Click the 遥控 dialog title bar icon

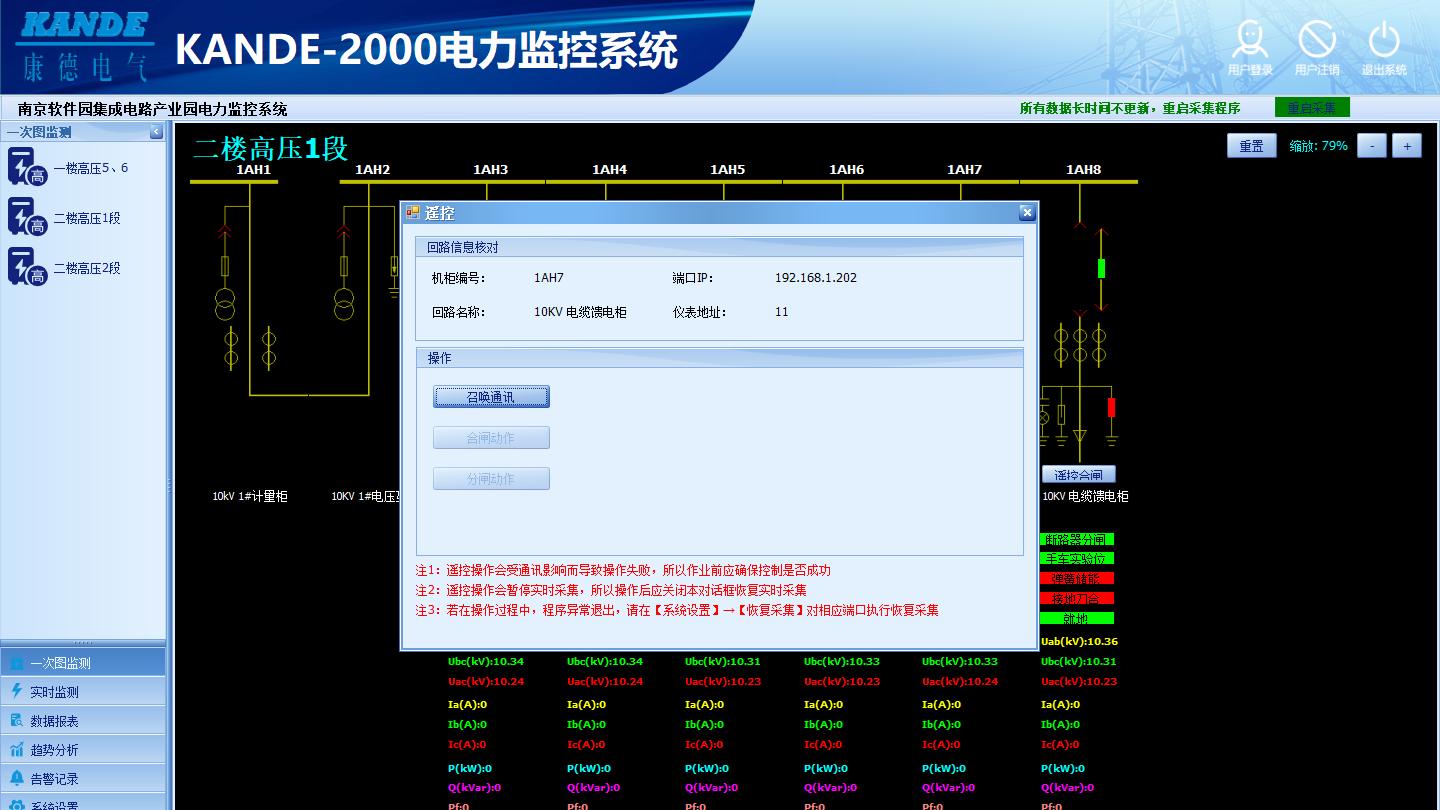coord(413,213)
